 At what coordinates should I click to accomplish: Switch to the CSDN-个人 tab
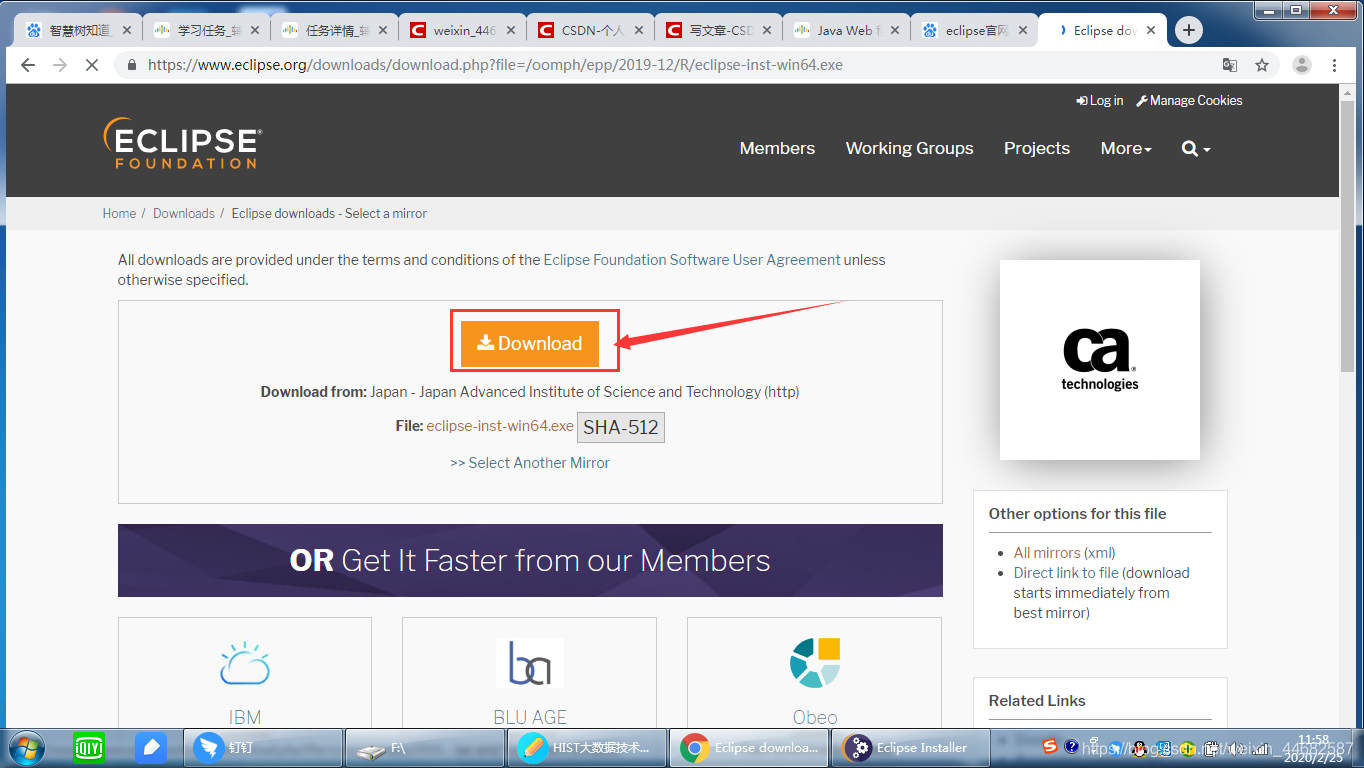click(x=590, y=30)
